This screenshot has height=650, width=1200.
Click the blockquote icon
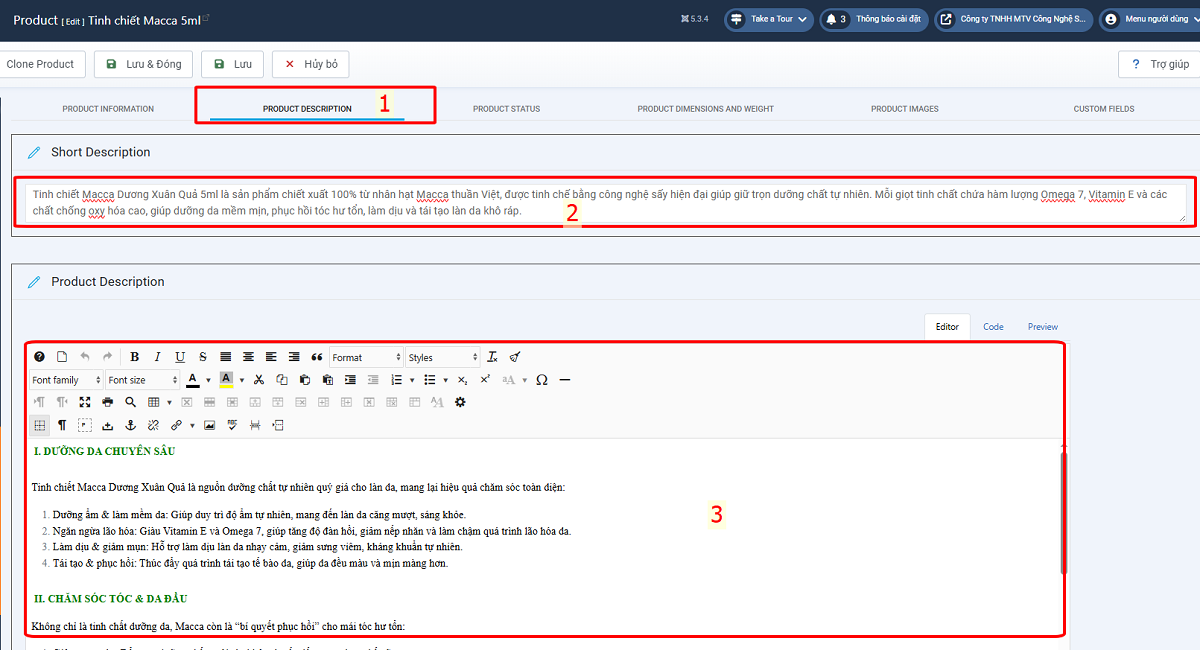317,357
